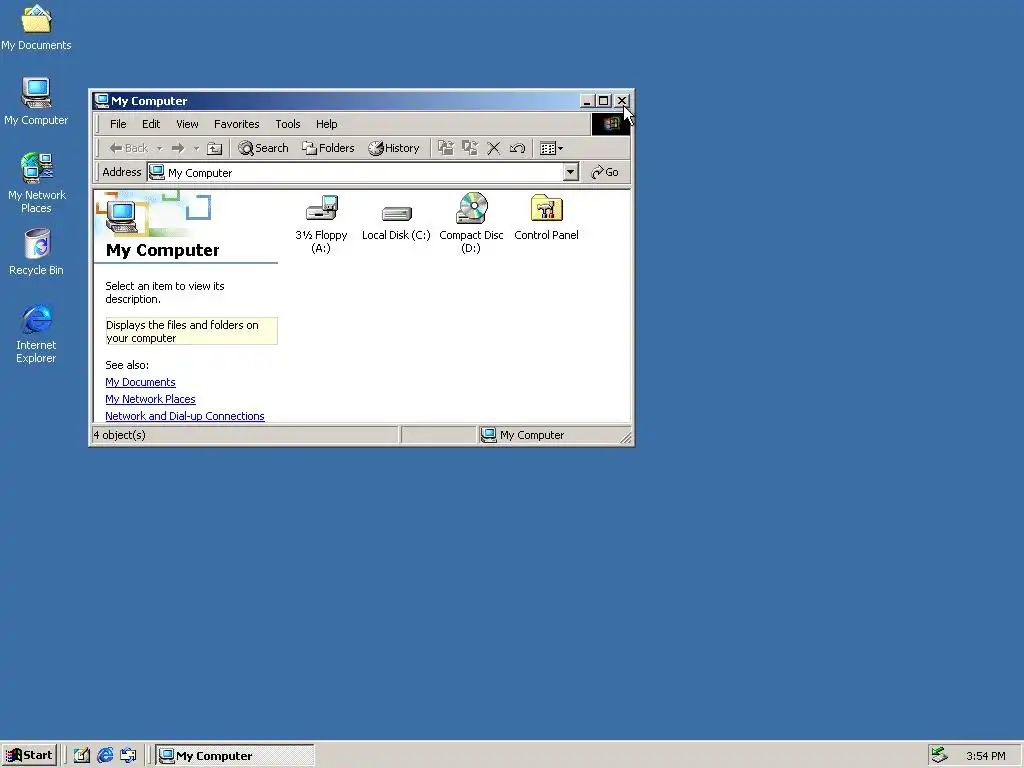The image size is (1024, 768).
Task: Click the My Computer taskbar button
Action: click(x=235, y=756)
